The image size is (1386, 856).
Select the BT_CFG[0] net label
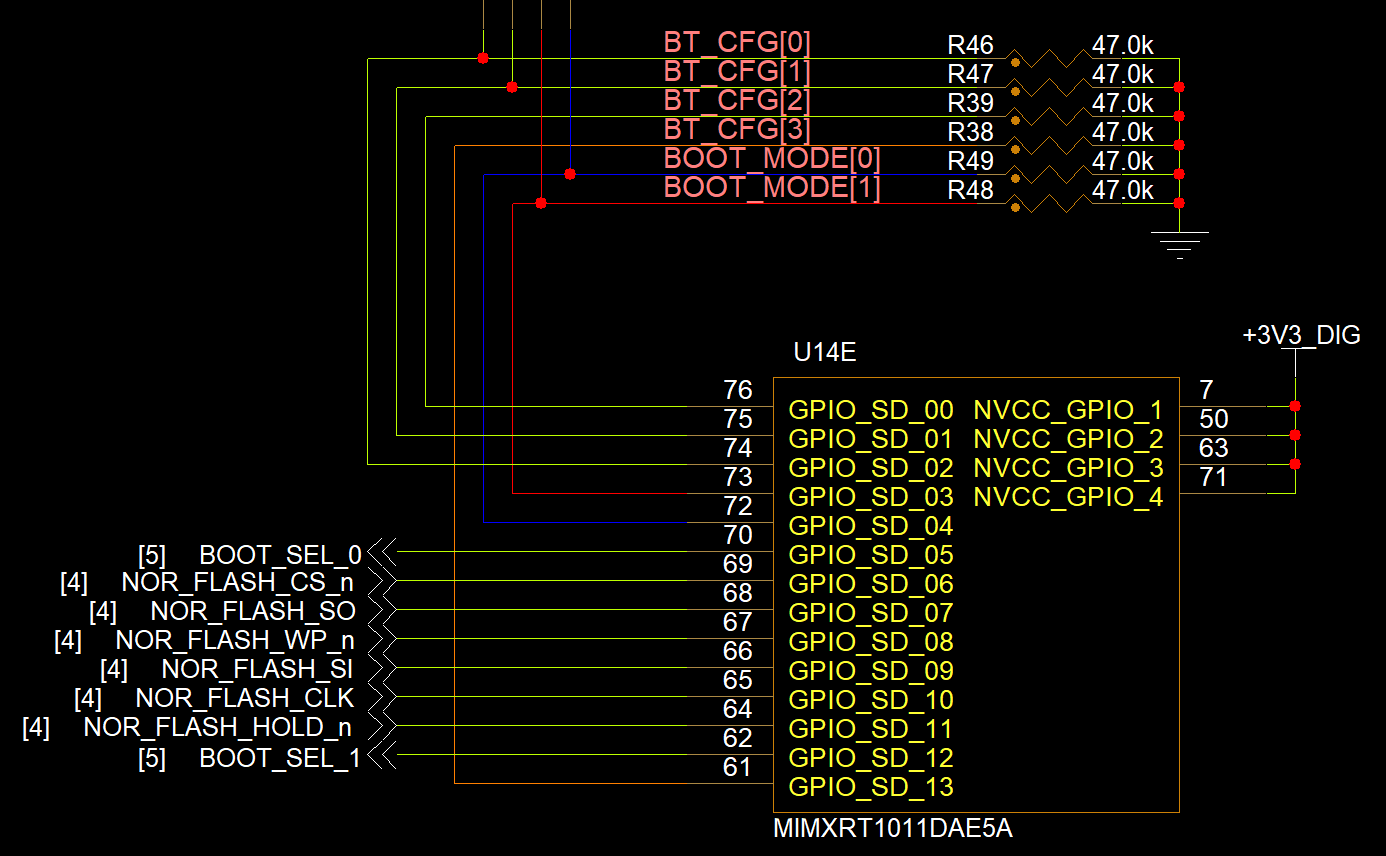(x=737, y=43)
